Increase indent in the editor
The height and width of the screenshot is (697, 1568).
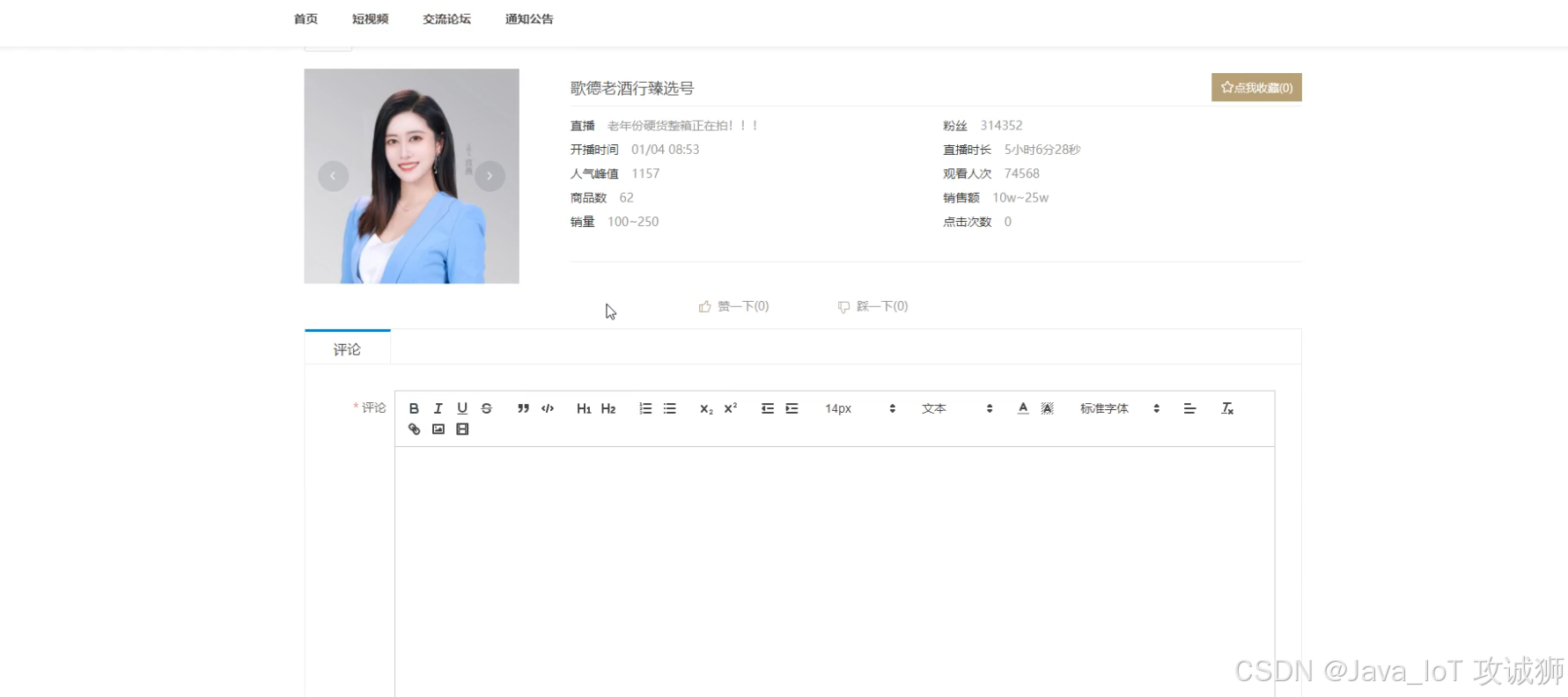click(x=792, y=408)
